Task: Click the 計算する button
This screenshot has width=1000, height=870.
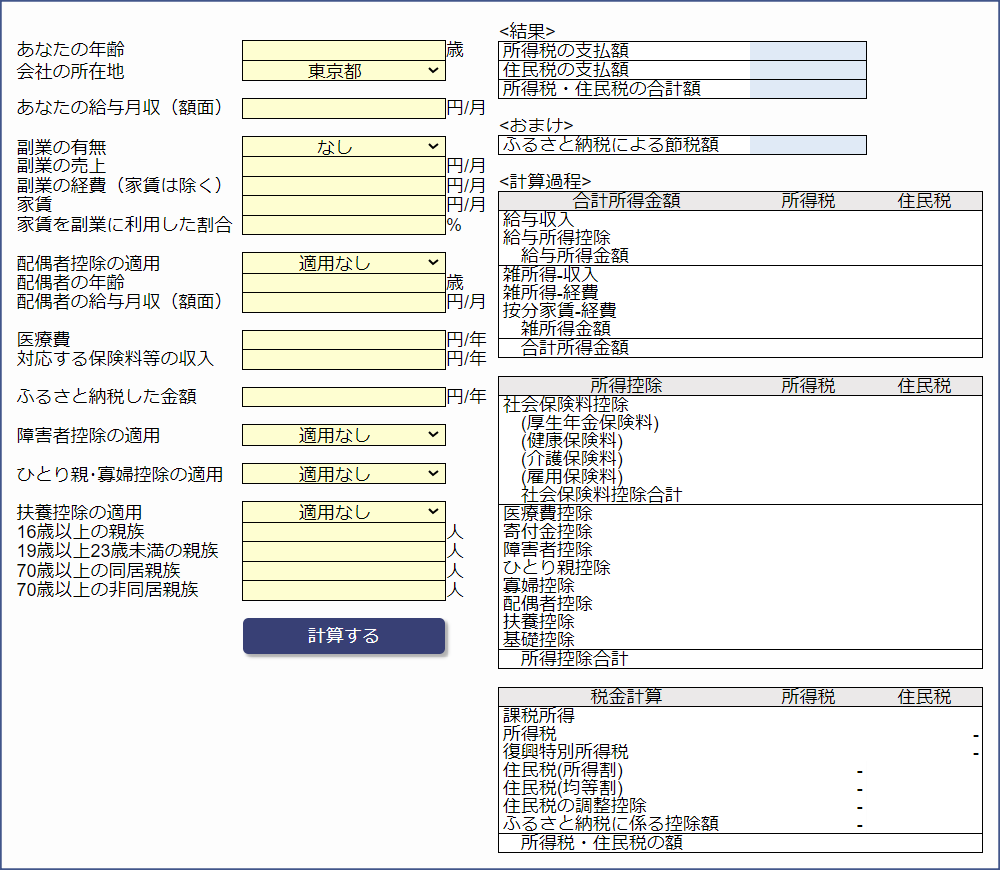Action: (x=344, y=635)
